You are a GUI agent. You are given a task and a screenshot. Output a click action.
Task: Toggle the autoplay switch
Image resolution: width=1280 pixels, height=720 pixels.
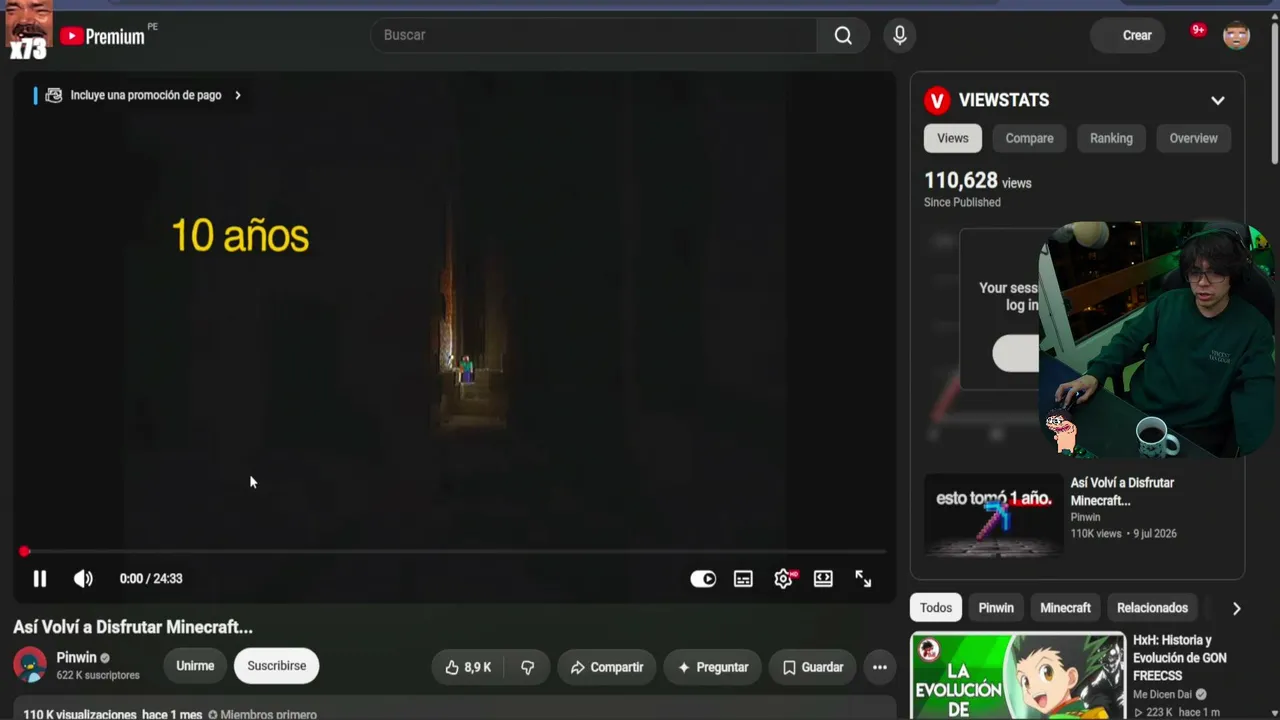coord(703,579)
